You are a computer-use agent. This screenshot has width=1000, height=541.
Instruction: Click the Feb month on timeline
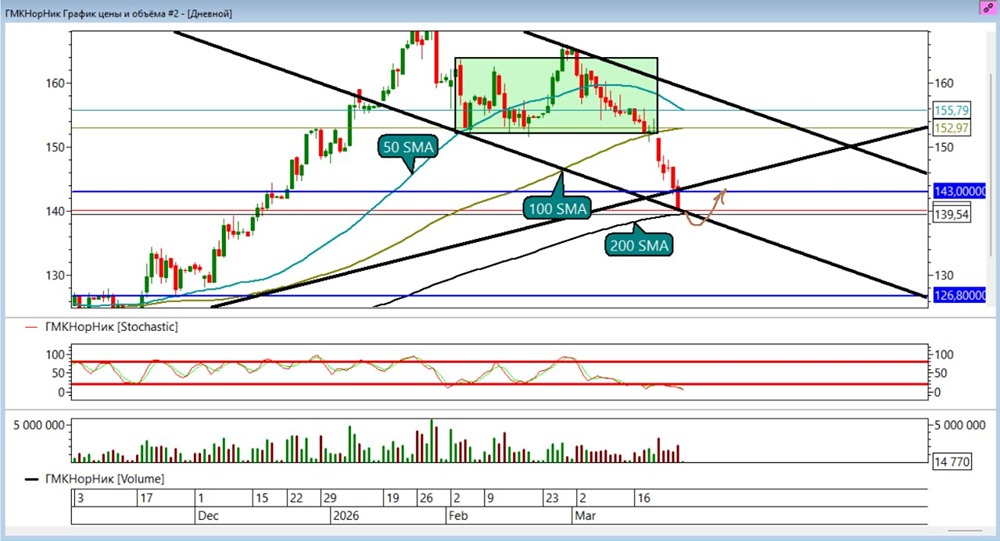click(x=458, y=515)
